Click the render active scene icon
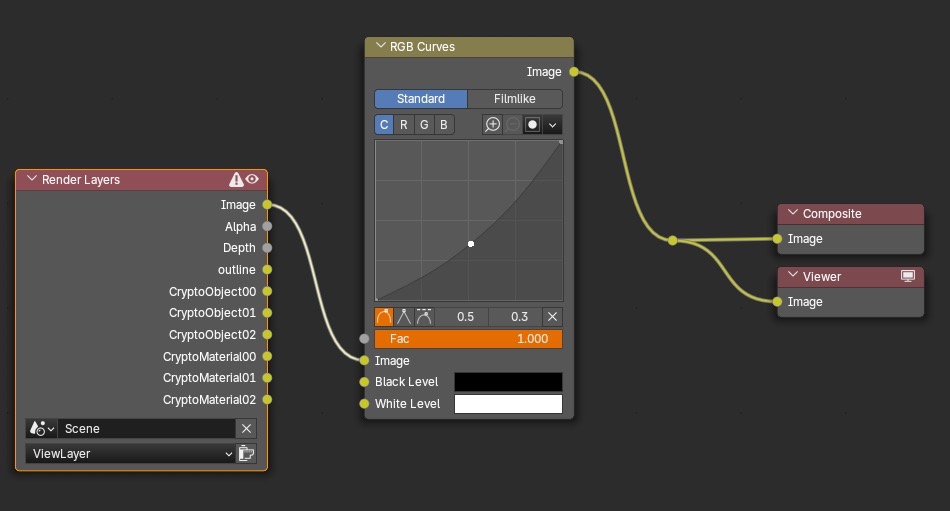The height and width of the screenshot is (511, 950). coord(247,453)
